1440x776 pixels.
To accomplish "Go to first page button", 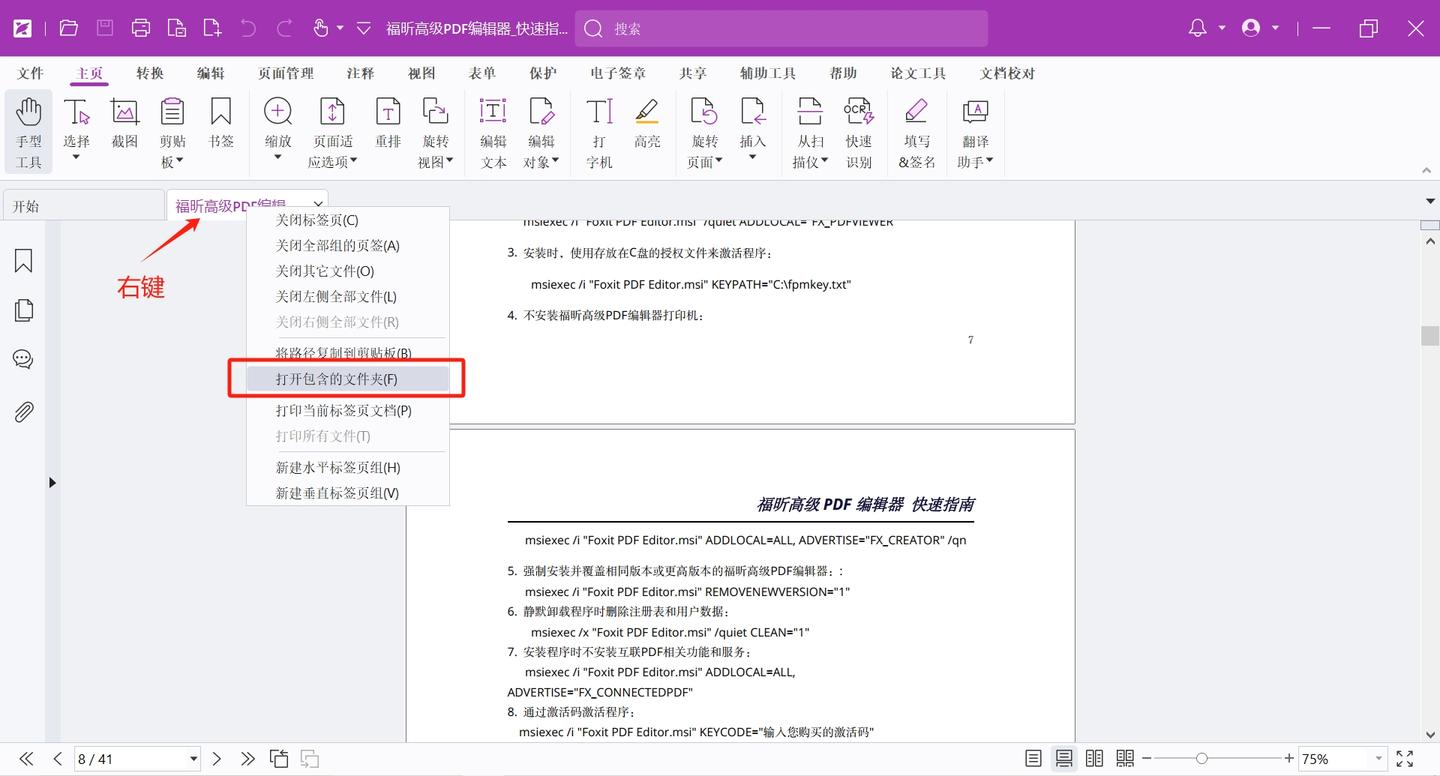I will click(27, 759).
